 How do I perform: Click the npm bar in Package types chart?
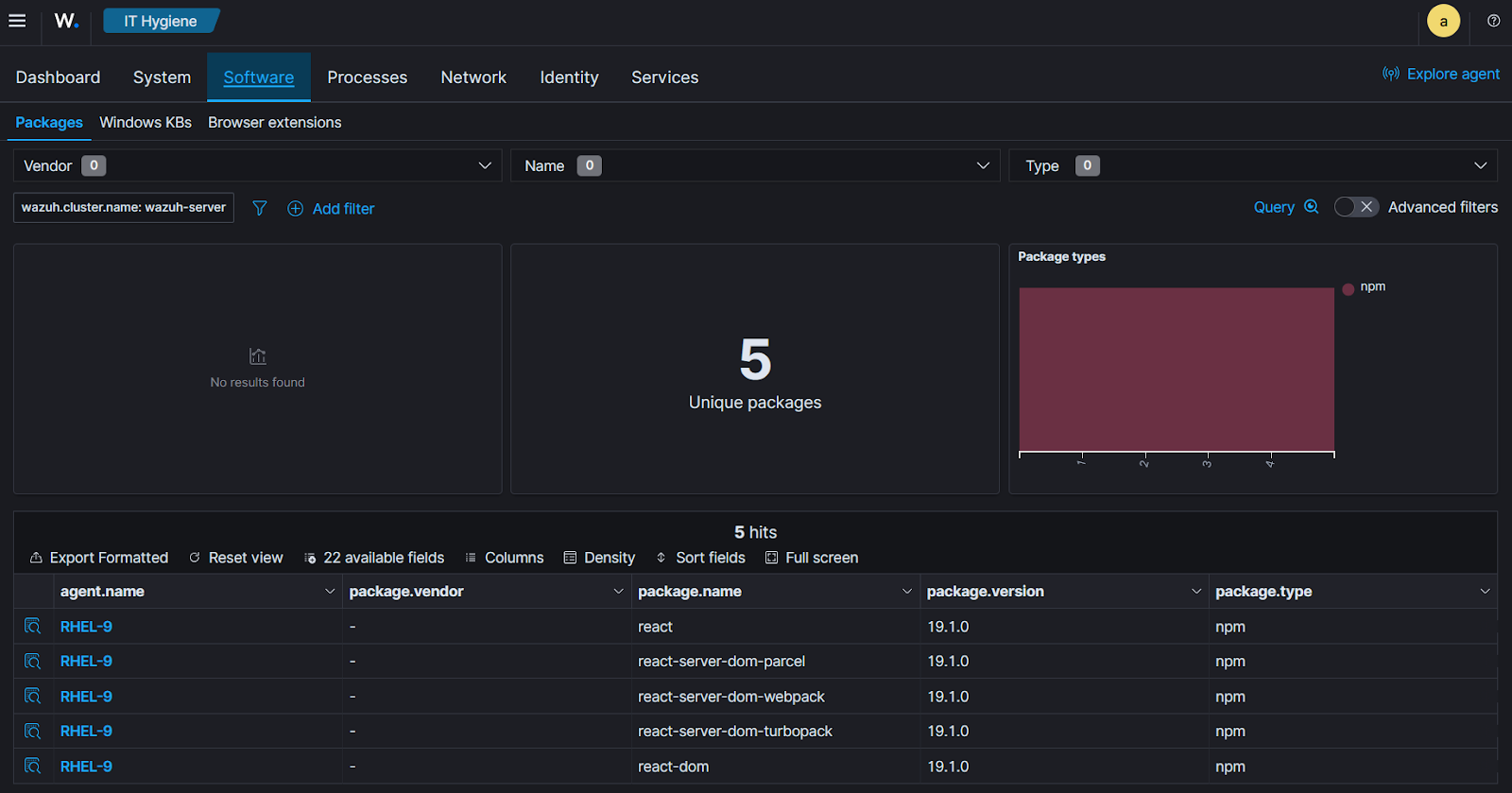tap(1177, 369)
